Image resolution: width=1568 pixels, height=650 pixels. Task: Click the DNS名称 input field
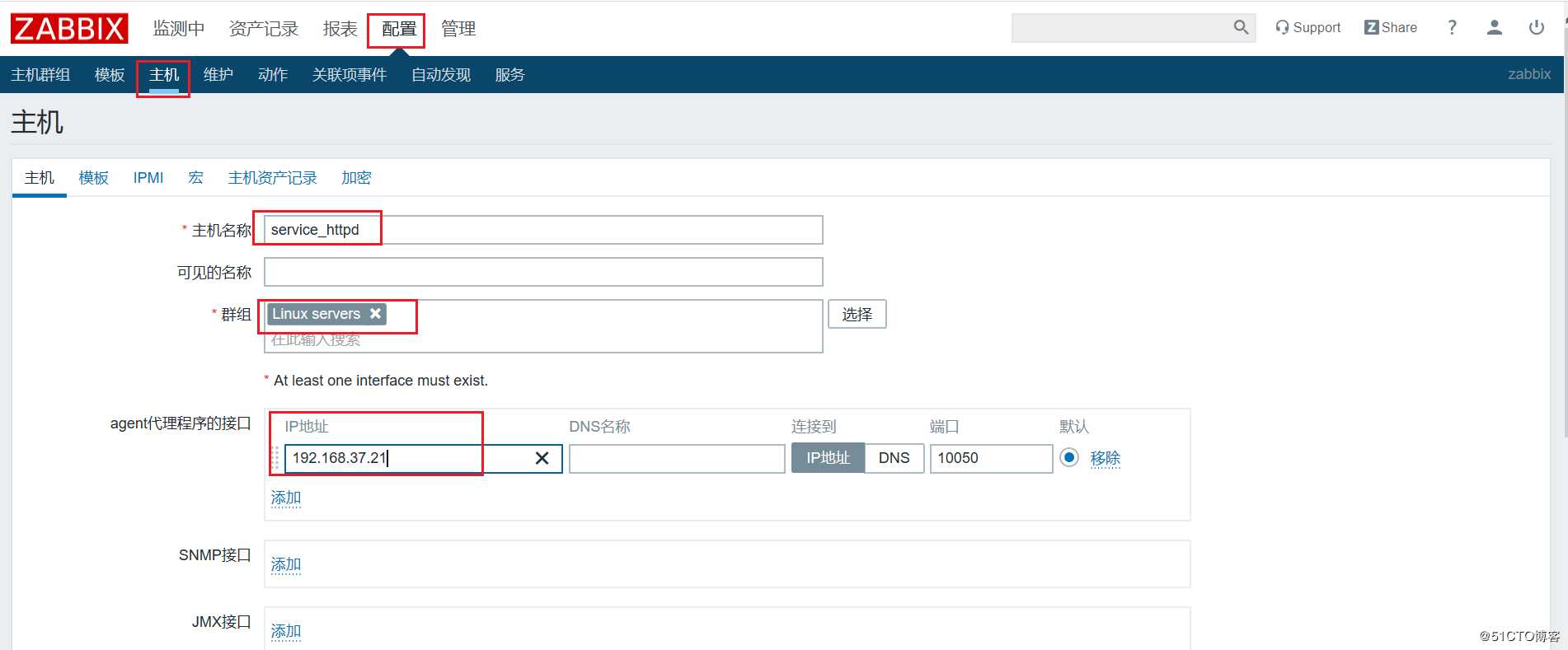click(x=677, y=458)
